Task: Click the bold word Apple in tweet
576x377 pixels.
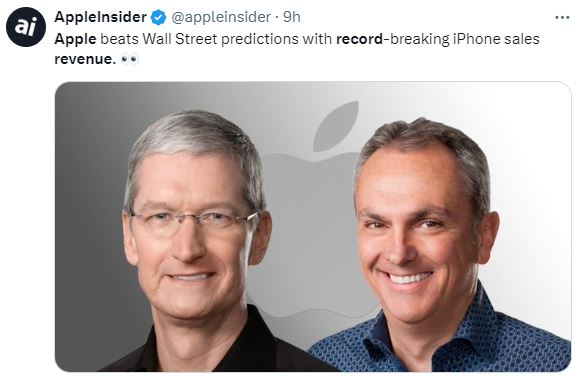Action: click(75, 39)
